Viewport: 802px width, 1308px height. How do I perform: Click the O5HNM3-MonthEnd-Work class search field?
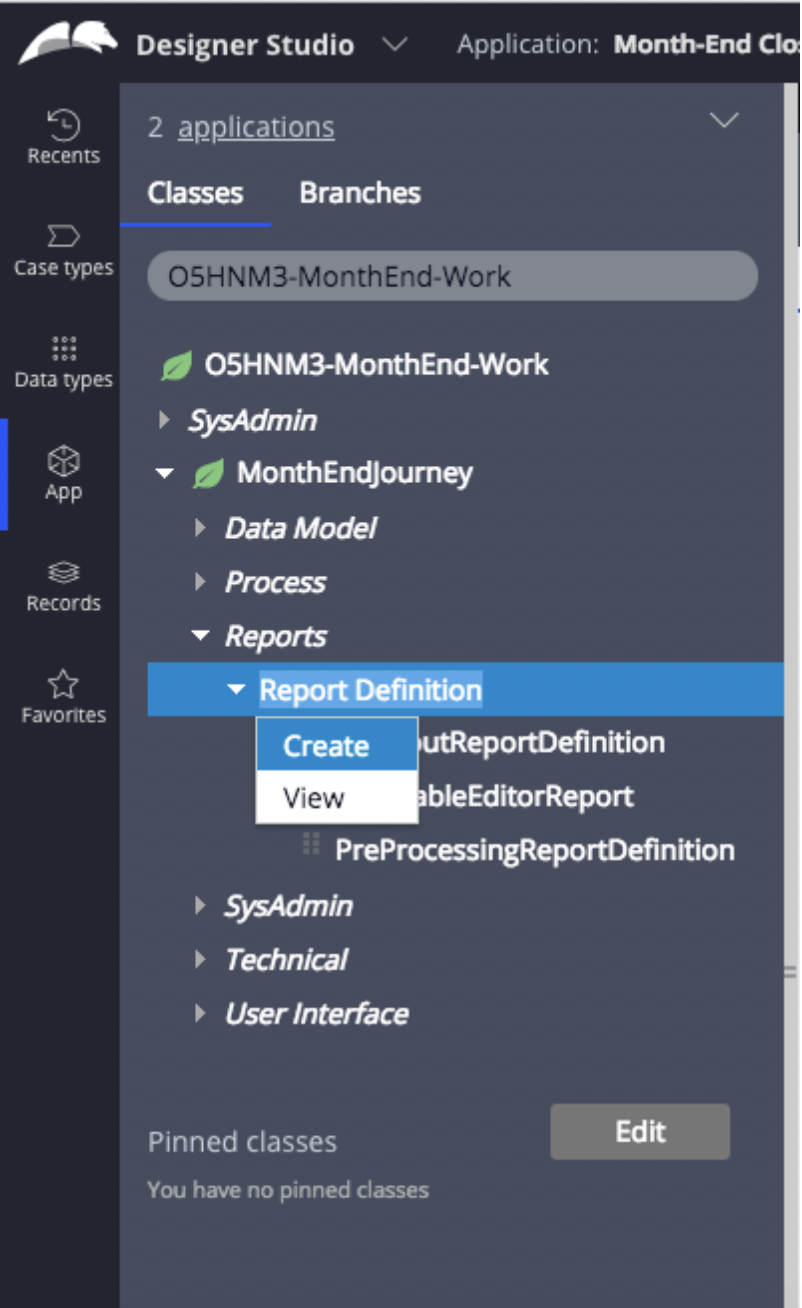pyautogui.click(x=452, y=276)
